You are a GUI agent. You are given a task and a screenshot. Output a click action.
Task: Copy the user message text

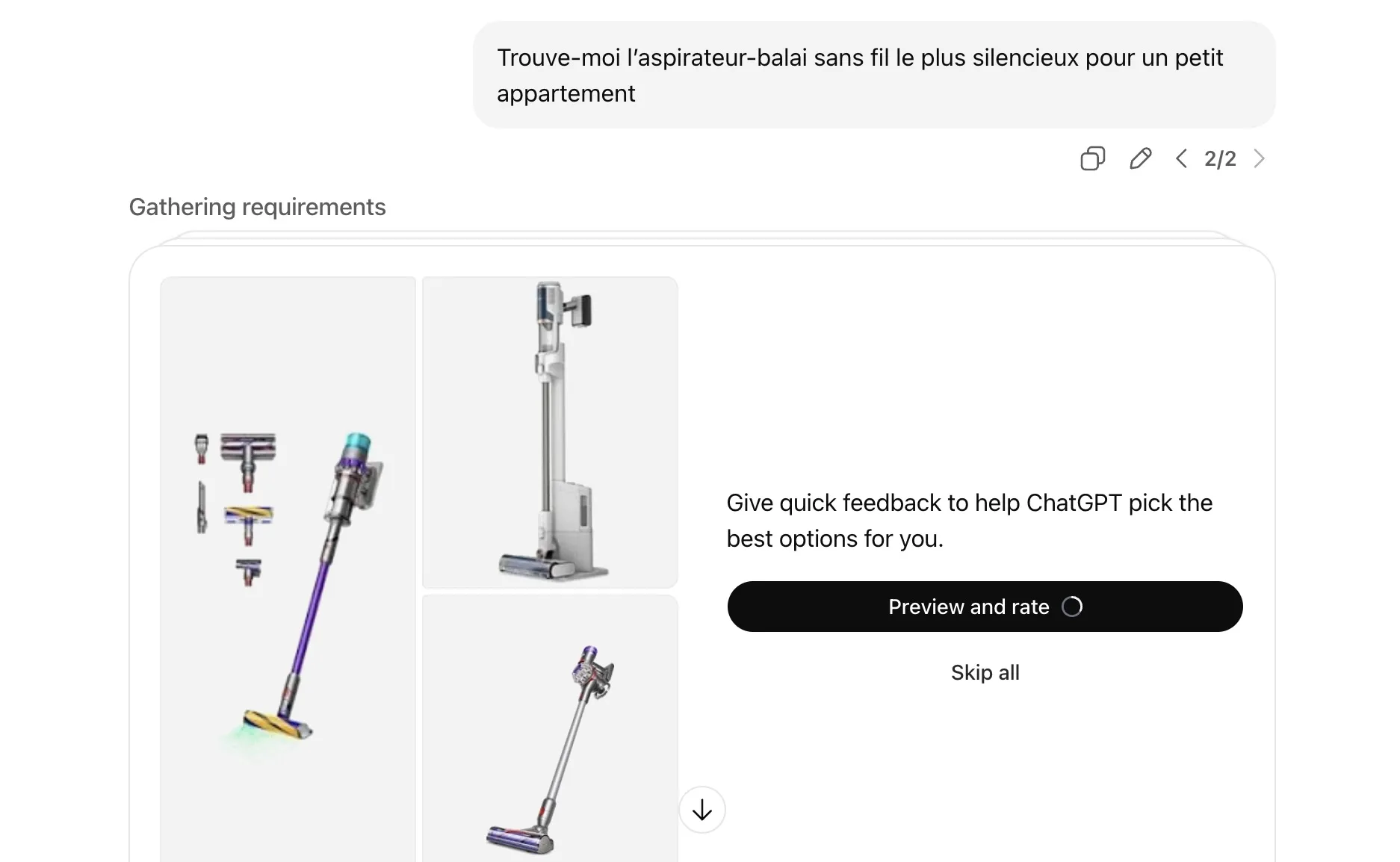click(x=1092, y=158)
